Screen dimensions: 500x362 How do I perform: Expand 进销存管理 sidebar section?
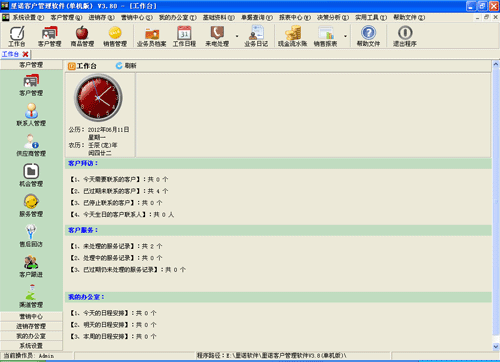(x=31, y=326)
